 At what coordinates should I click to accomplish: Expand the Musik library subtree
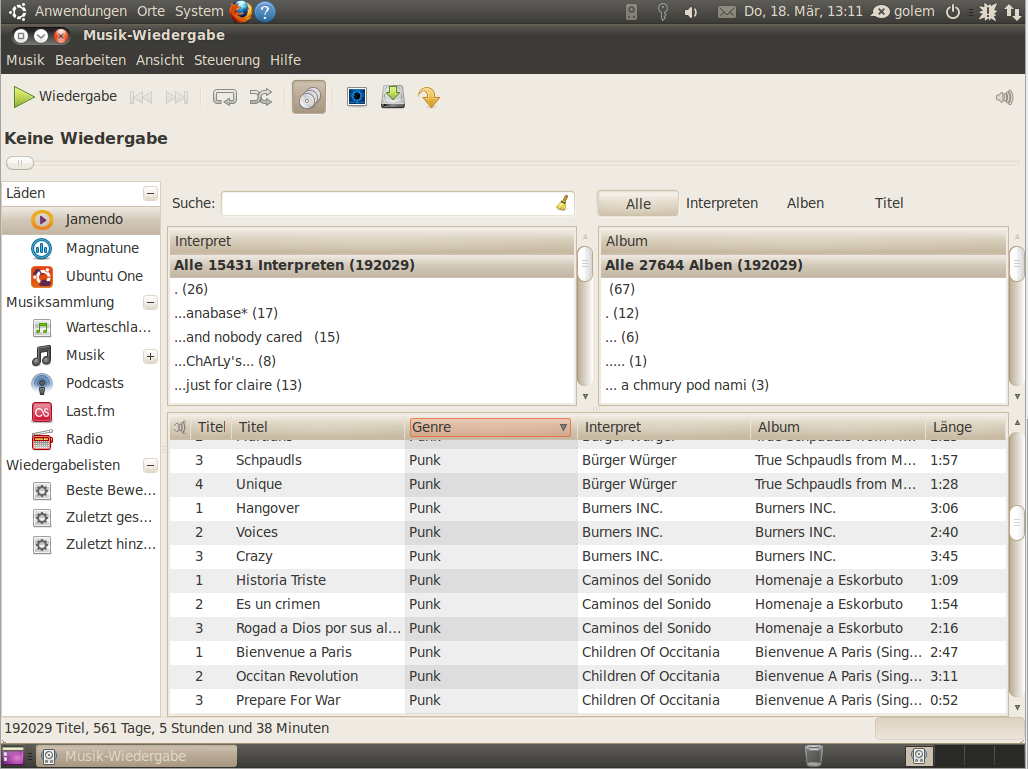pos(150,355)
